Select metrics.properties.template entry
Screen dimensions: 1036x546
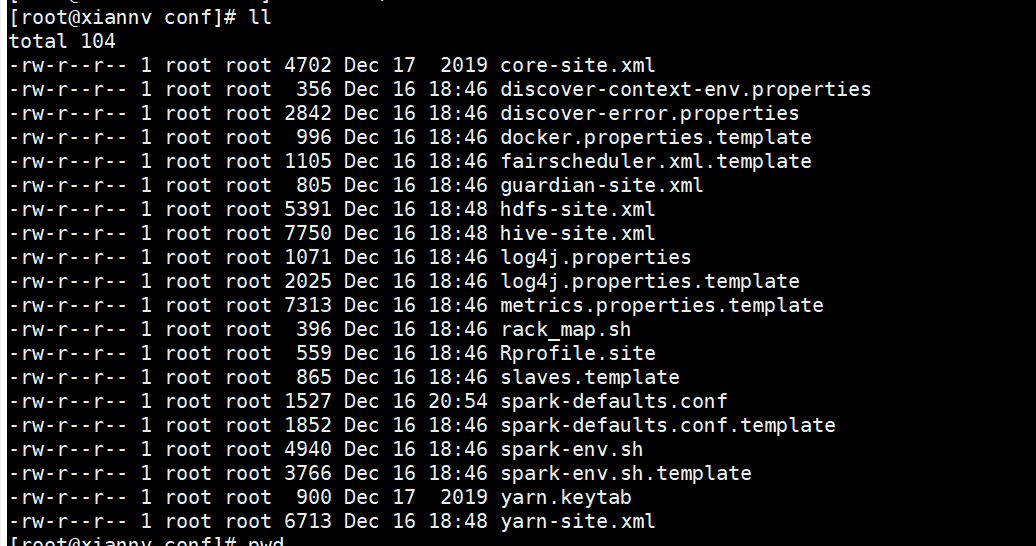661,305
